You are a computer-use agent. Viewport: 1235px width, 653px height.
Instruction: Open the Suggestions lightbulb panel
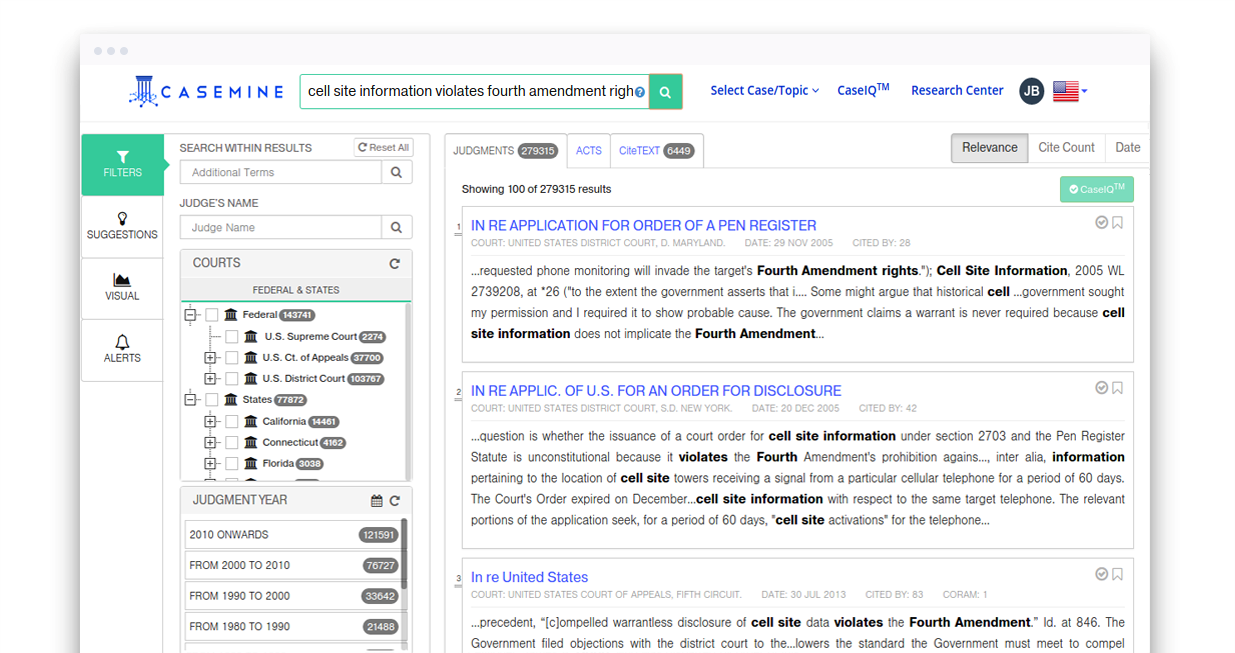(122, 227)
